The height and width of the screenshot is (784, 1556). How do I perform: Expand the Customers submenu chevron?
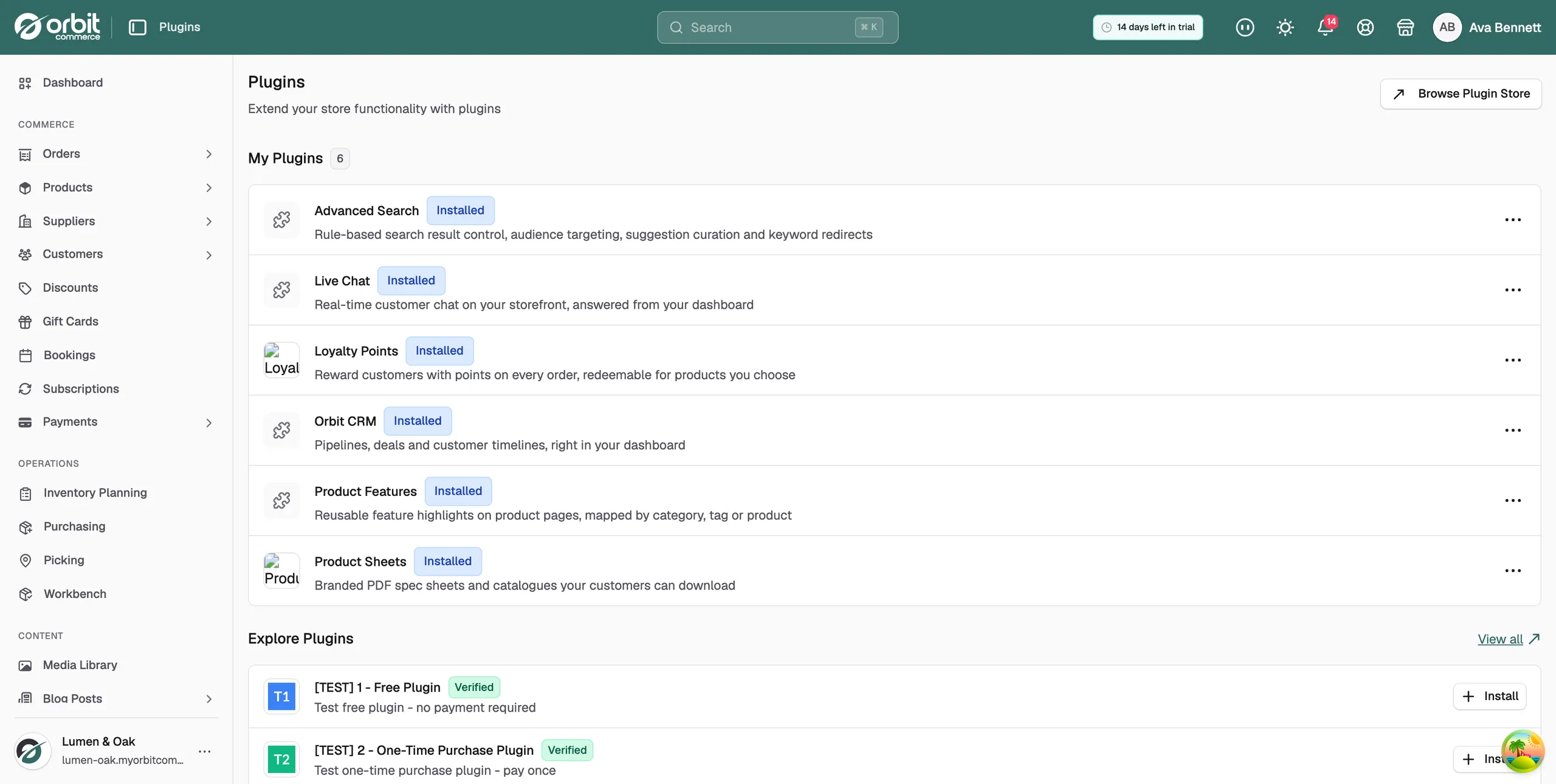pos(208,255)
